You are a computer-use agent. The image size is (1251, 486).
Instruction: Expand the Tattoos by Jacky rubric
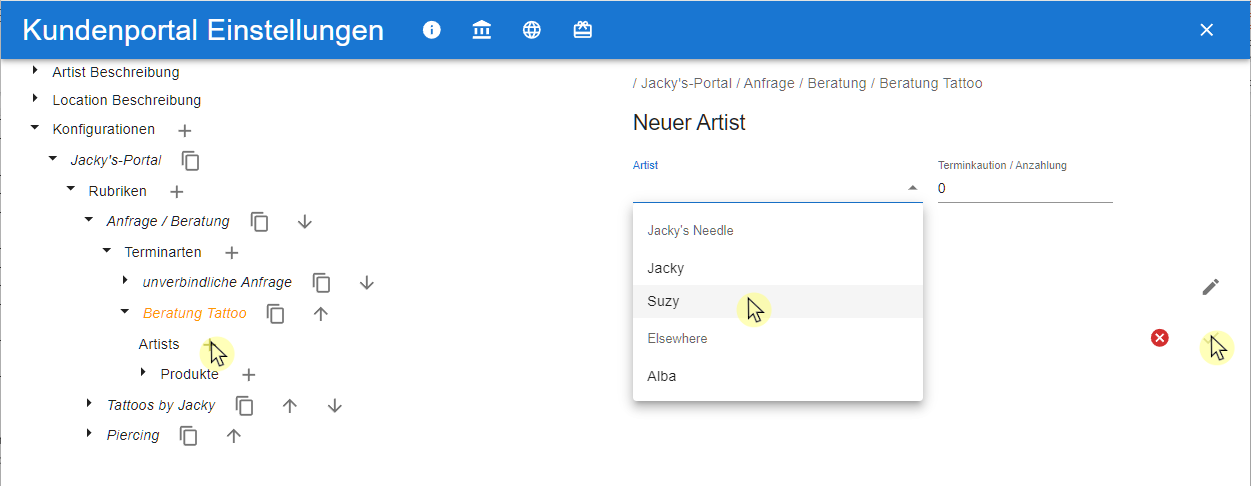click(89, 404)
